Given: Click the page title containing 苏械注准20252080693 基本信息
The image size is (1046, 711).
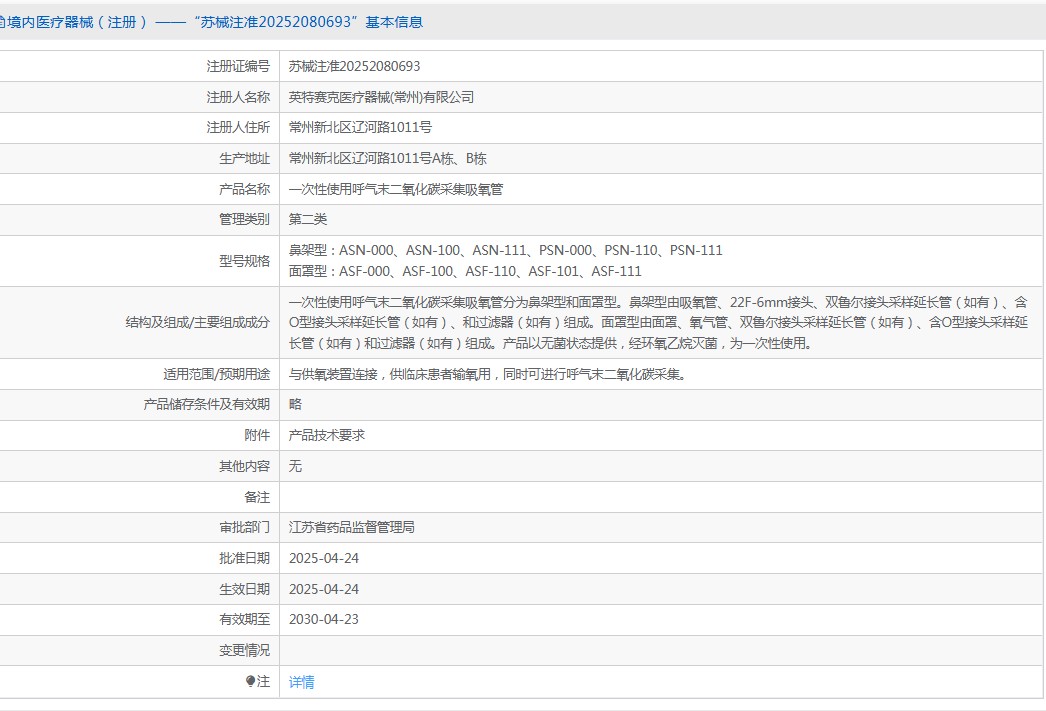Looking at the screenshot, I should [x=212, y=22].
